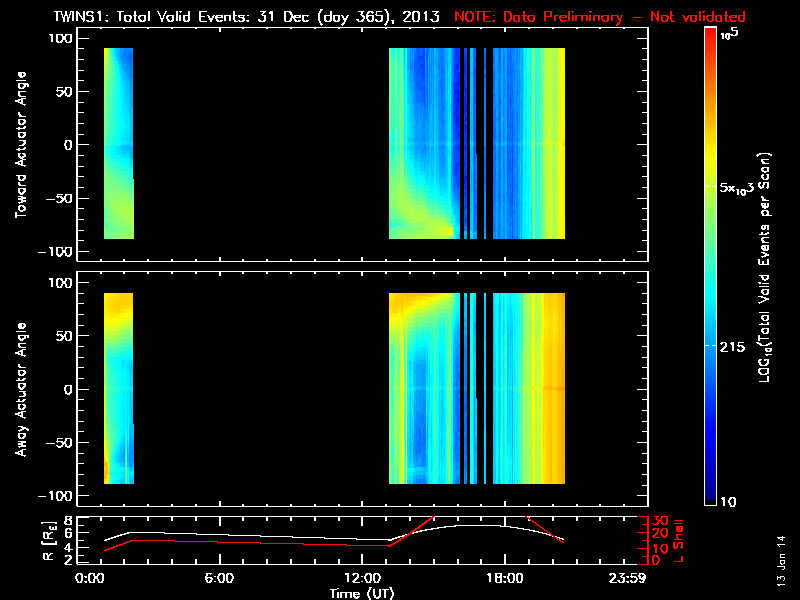Screen dimensions: 800x600
Task: Select the 18:00 time axis tick label
Action: (503, 578)
